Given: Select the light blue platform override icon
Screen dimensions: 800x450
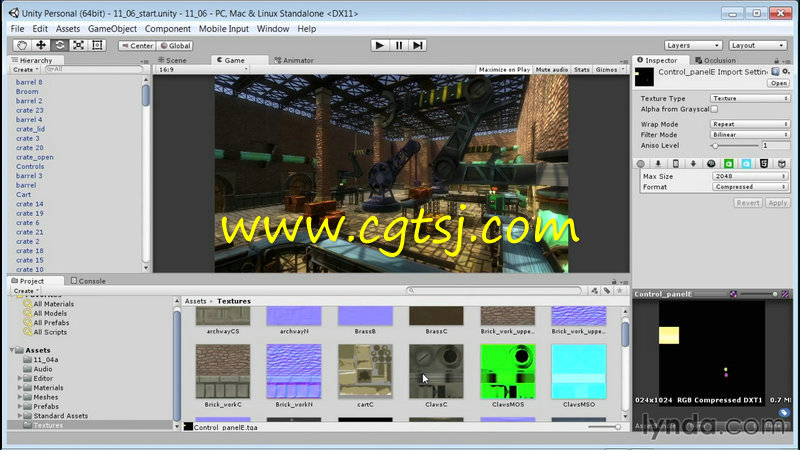Looking at the screenshot, I should 746,164.
